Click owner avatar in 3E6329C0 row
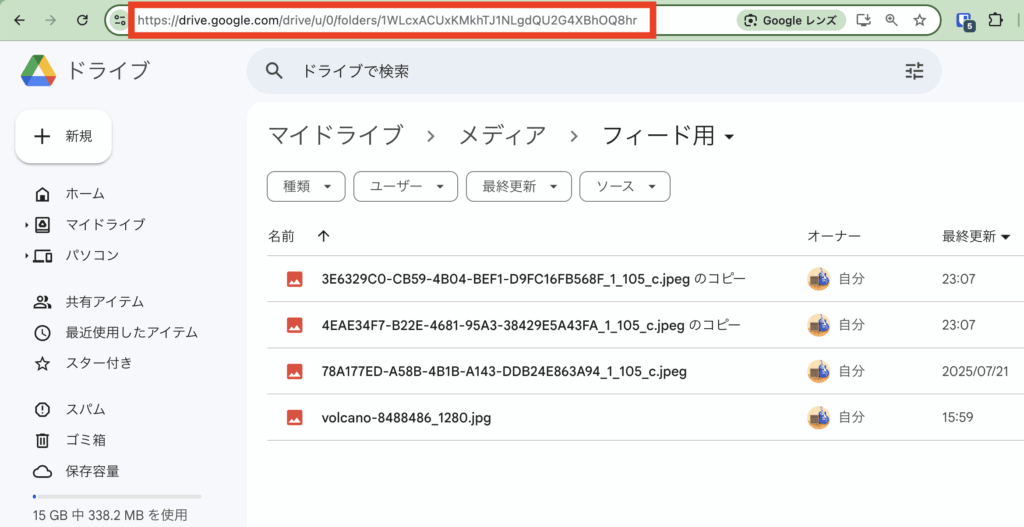Screen dimensions: 1024x527 [x=818, y=279]
